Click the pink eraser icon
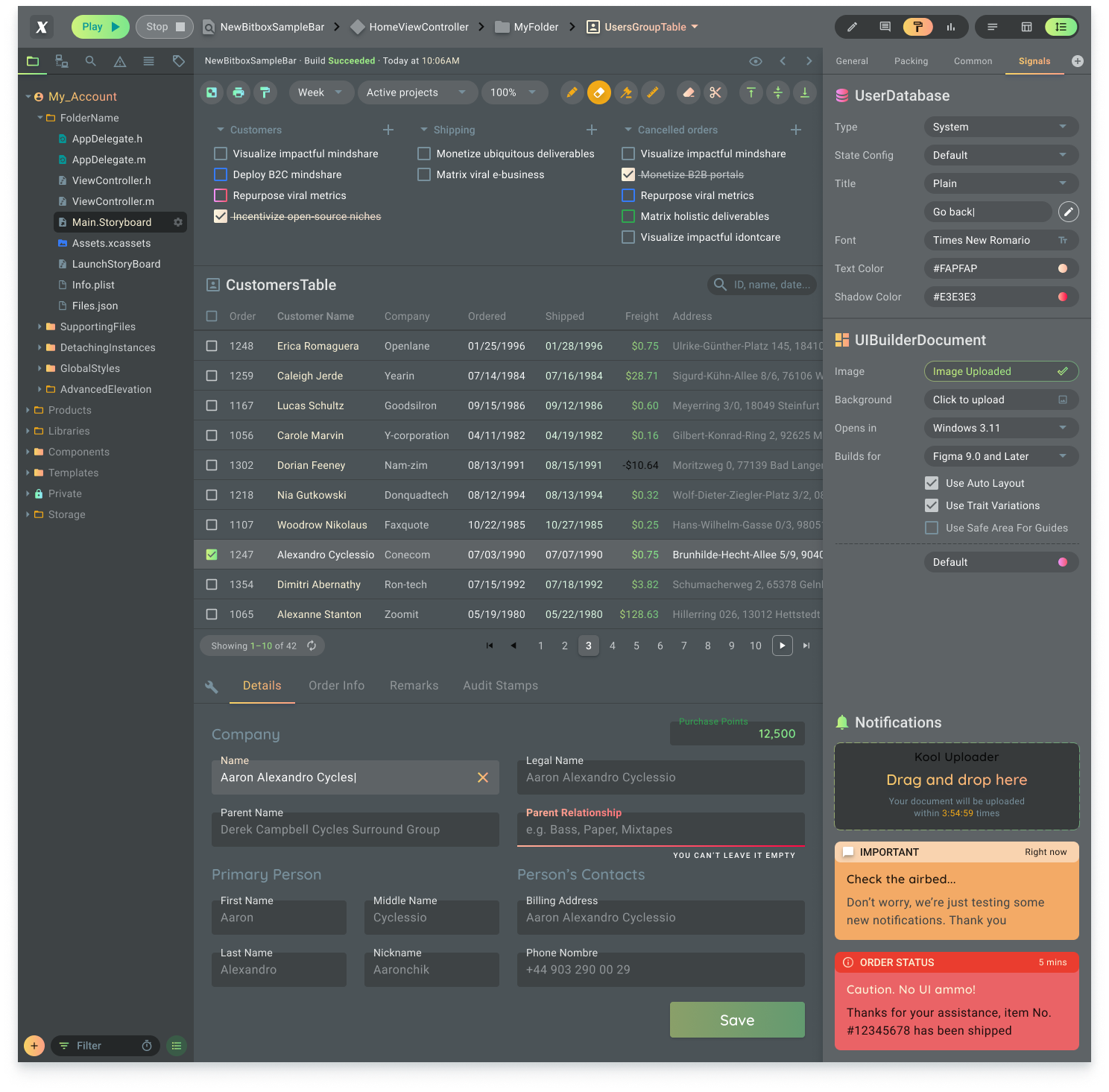Image resolution: width=1109 pixels, height=1092 pixels. coord(689,92)
